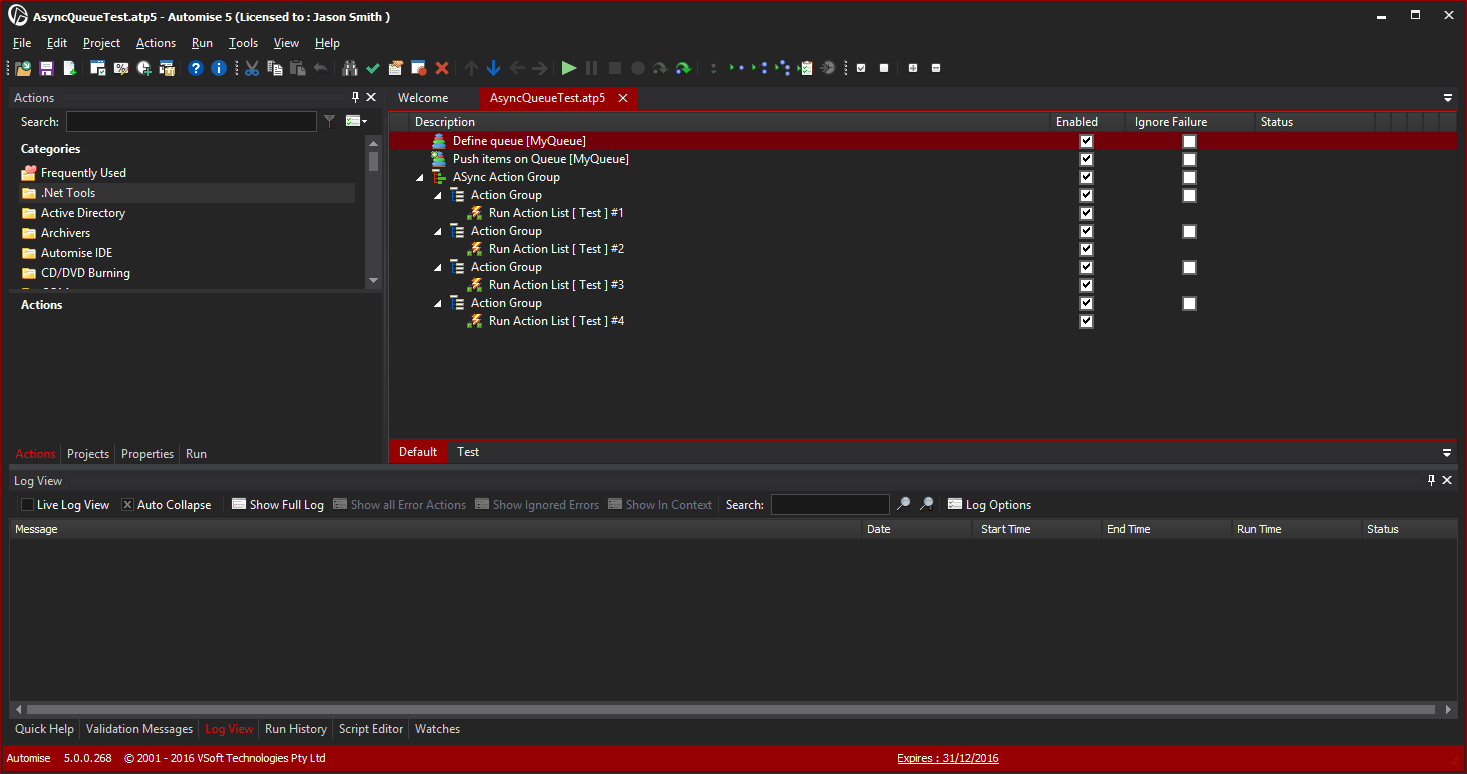Toggle Ignore Failure for Define queue [MyQueue]
The image size is (1467, 774).
pos(1189,141)
